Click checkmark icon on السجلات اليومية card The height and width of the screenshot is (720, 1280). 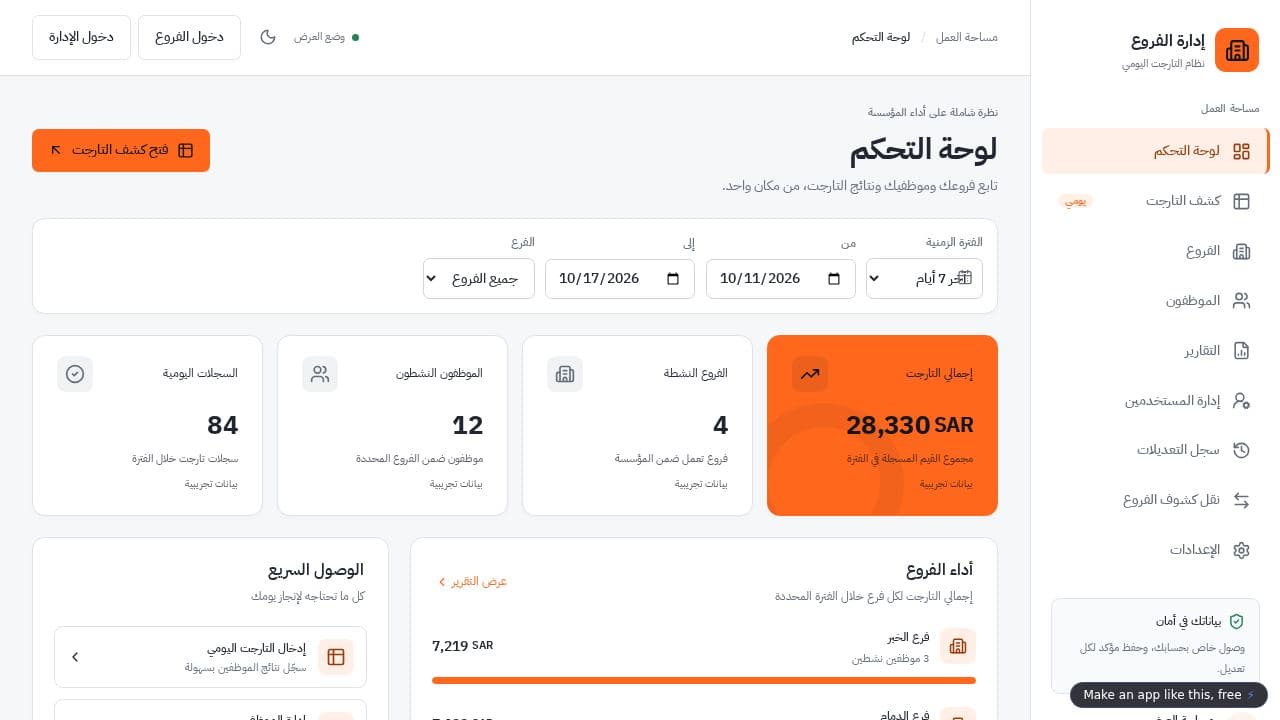pos(75,374)
